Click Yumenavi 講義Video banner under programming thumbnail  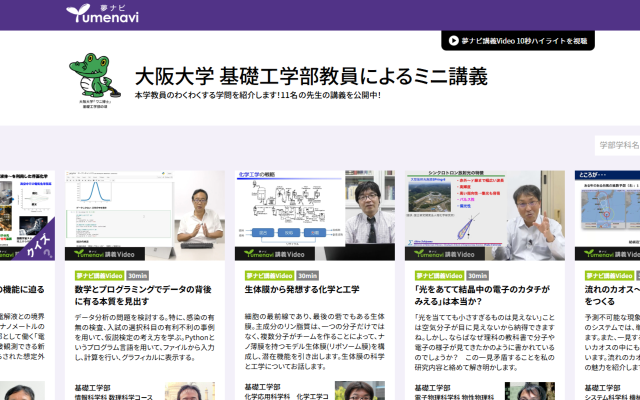[x=112, y=253]
